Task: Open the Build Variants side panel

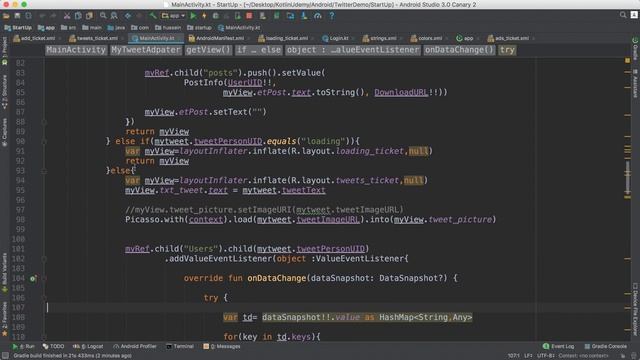Action: 4,272
